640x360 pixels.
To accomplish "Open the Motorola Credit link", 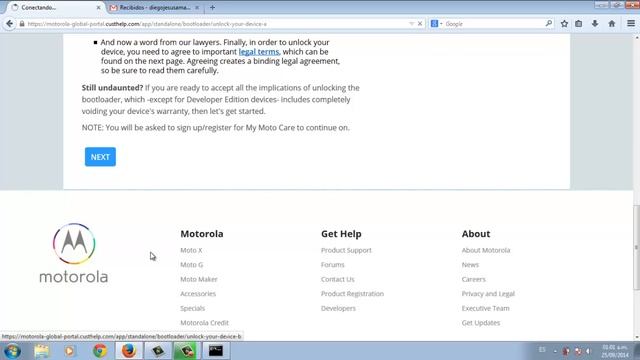I will click(204, 322).
